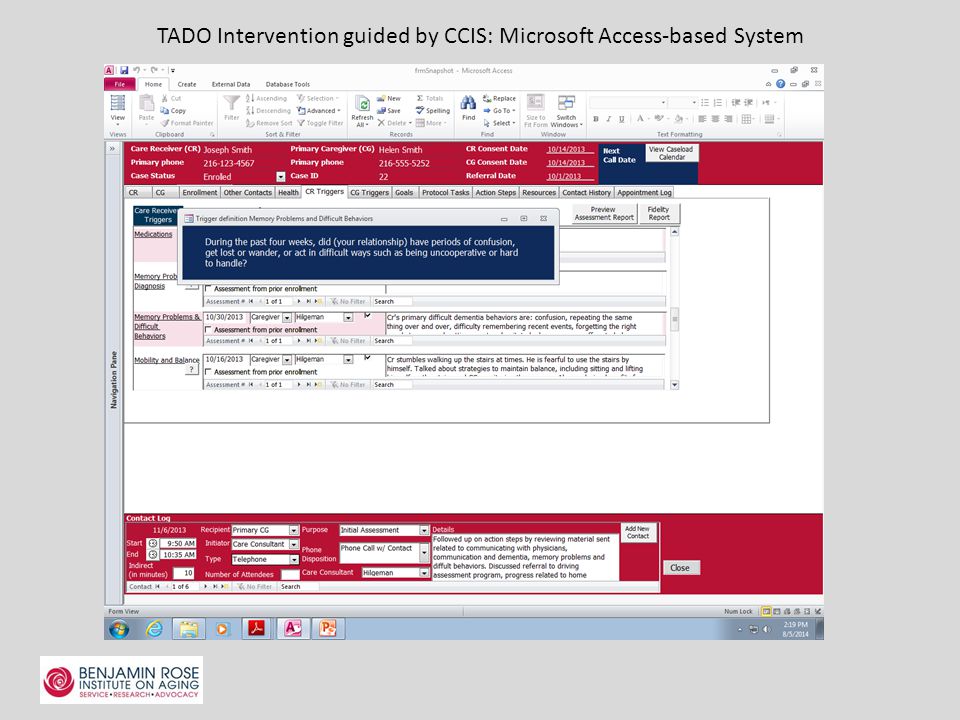Open the External Data ribbon tab
The width and height of the screenshot is (960, 720).
(231, 84)
